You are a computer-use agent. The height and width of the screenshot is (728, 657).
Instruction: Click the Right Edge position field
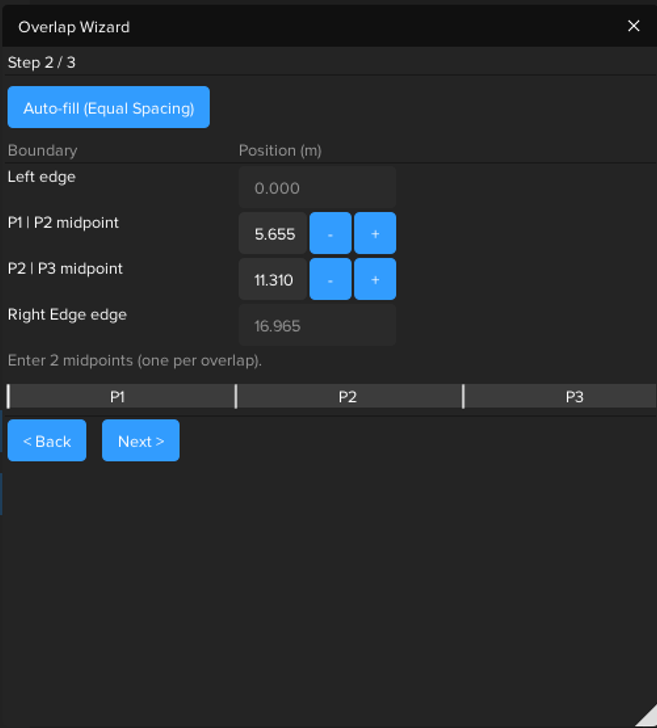coord(317,326)
